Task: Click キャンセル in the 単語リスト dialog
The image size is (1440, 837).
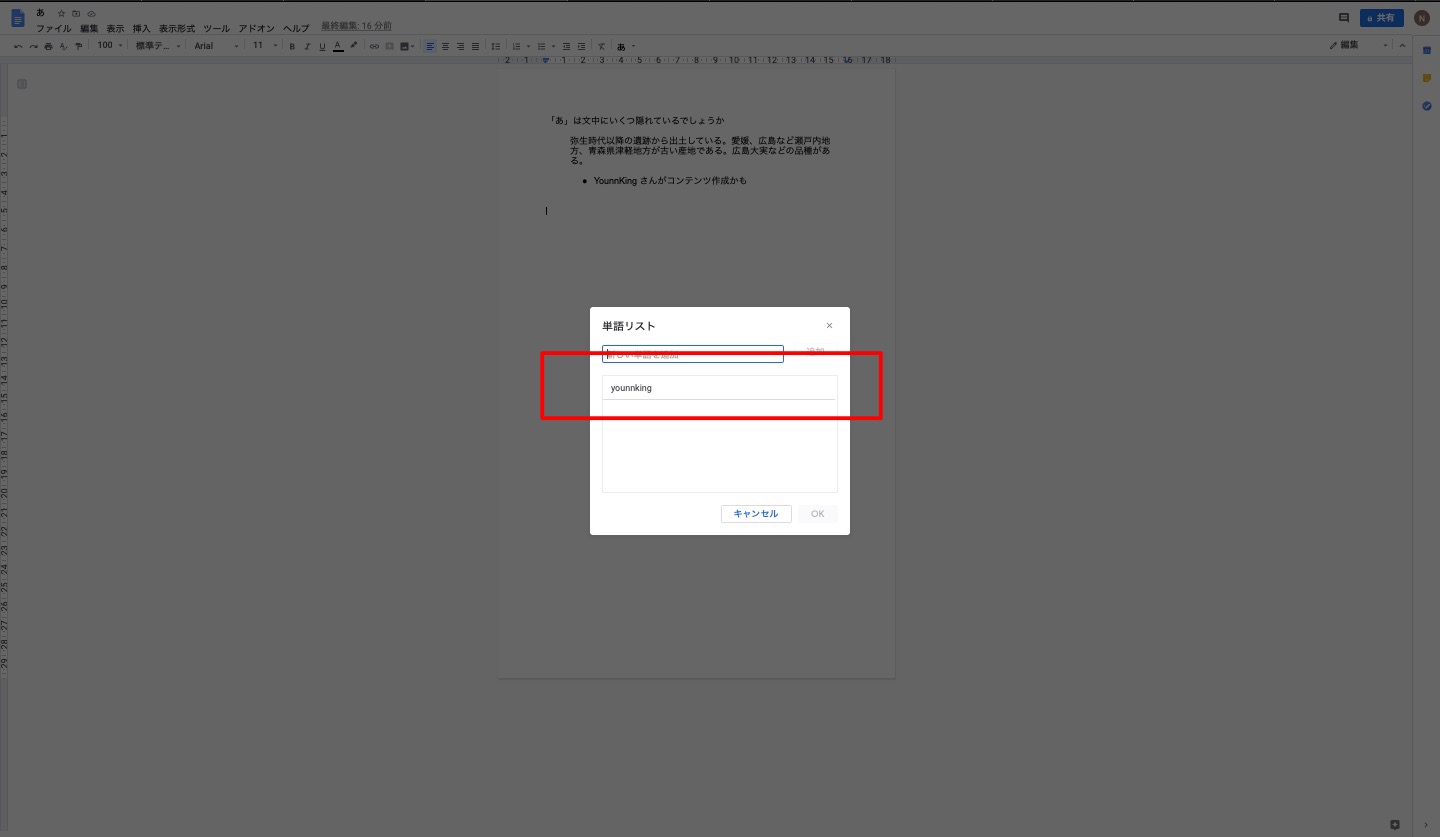Action: 756,514
